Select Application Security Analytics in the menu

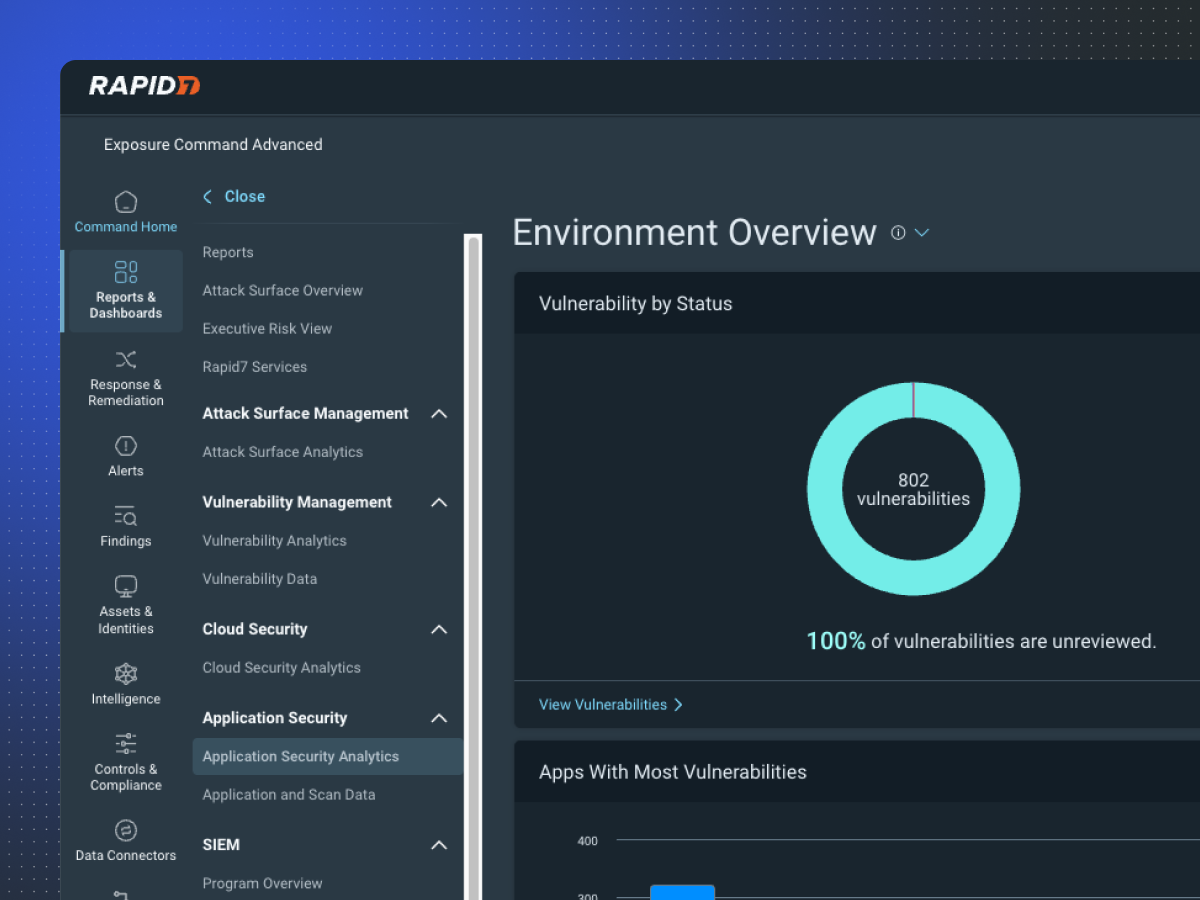(x=298, y=756)
